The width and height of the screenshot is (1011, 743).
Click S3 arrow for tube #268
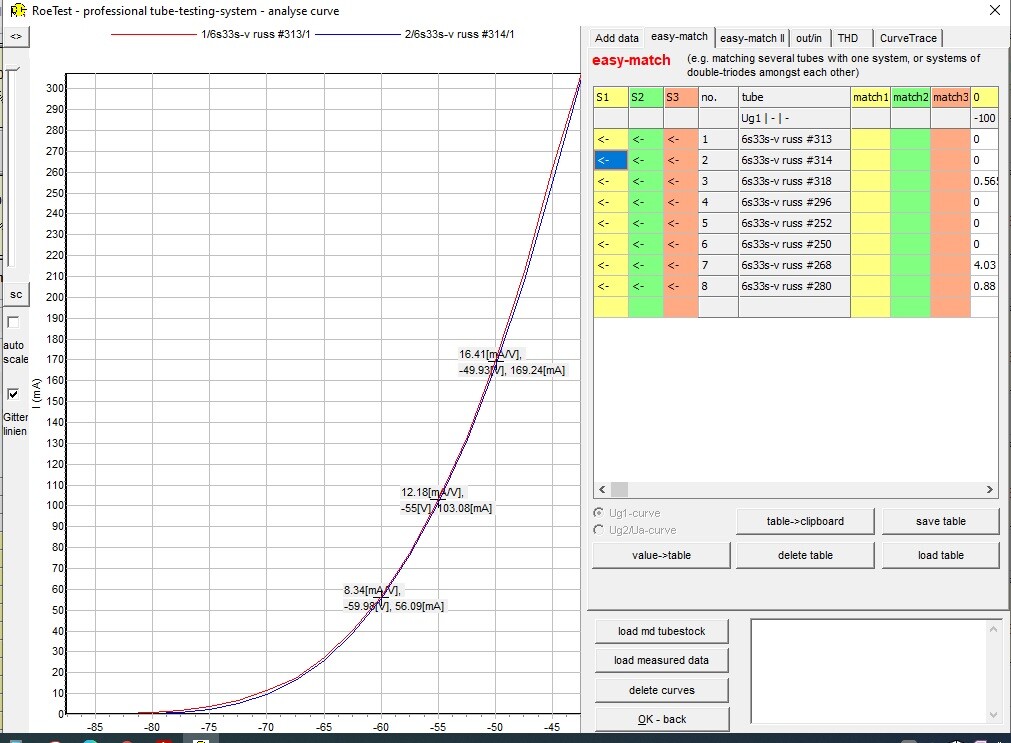680,265
